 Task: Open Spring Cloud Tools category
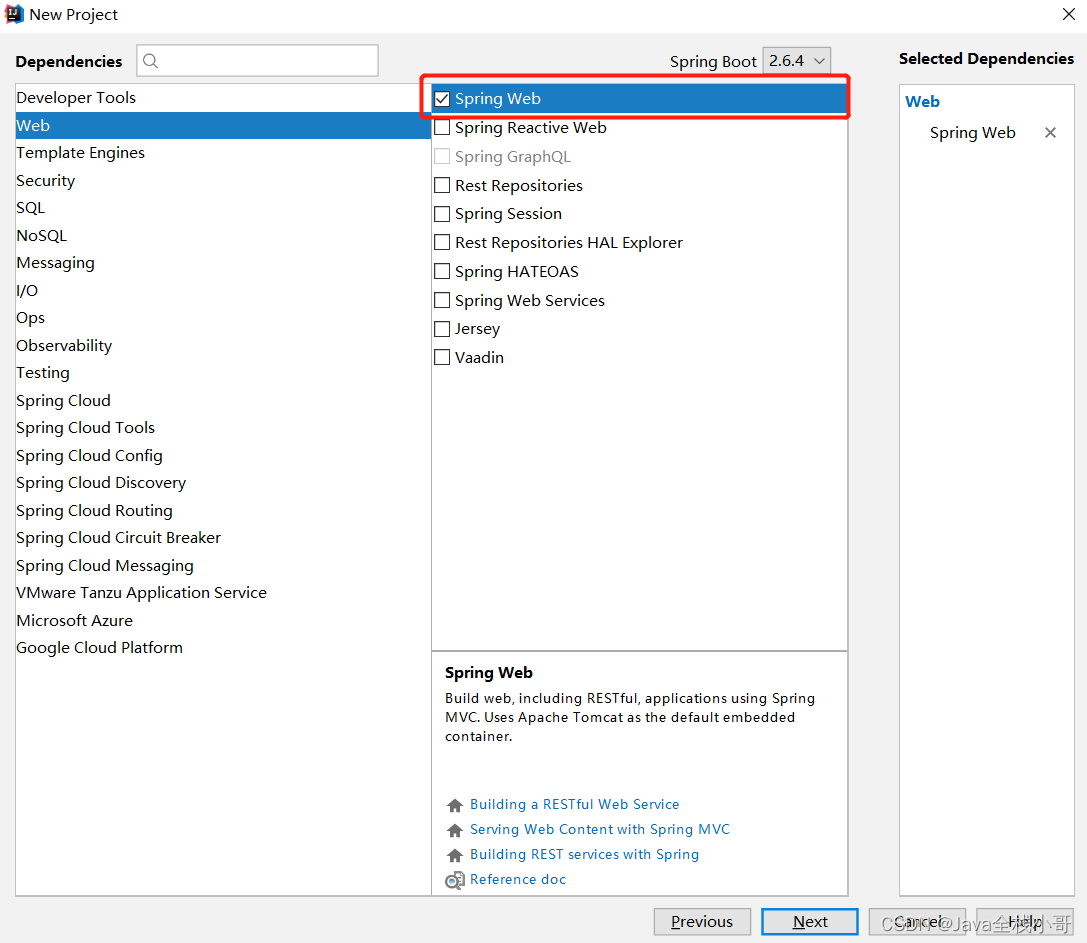tap(223, 428)
